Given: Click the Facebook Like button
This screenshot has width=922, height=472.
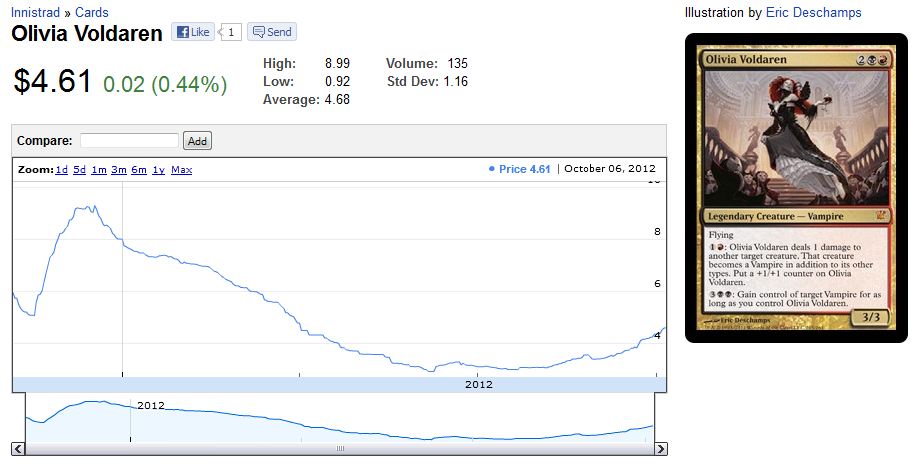Looking at the screenshot, I should [x=192, y=32].
